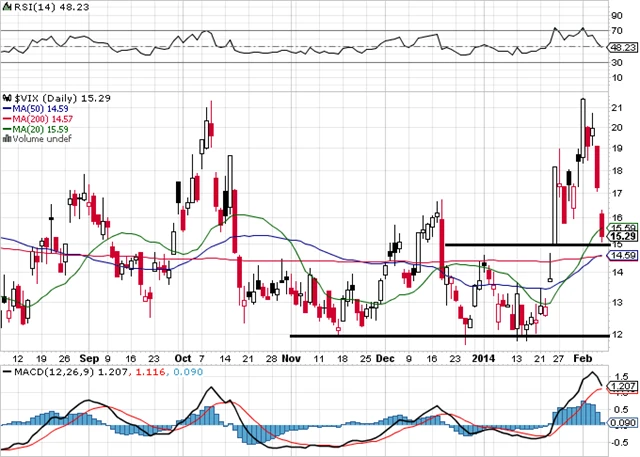This screenshot has height=457, width=640.
Task: Click the 14.59 value tag on price axis
Action: (x=623, y=256)
